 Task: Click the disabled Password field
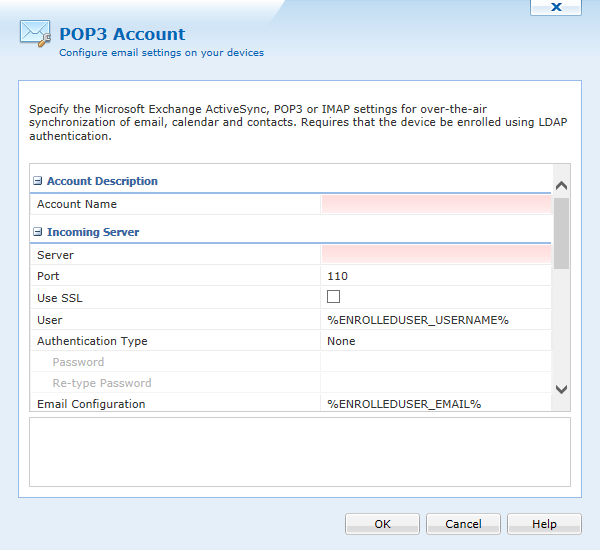click(436, 362)
